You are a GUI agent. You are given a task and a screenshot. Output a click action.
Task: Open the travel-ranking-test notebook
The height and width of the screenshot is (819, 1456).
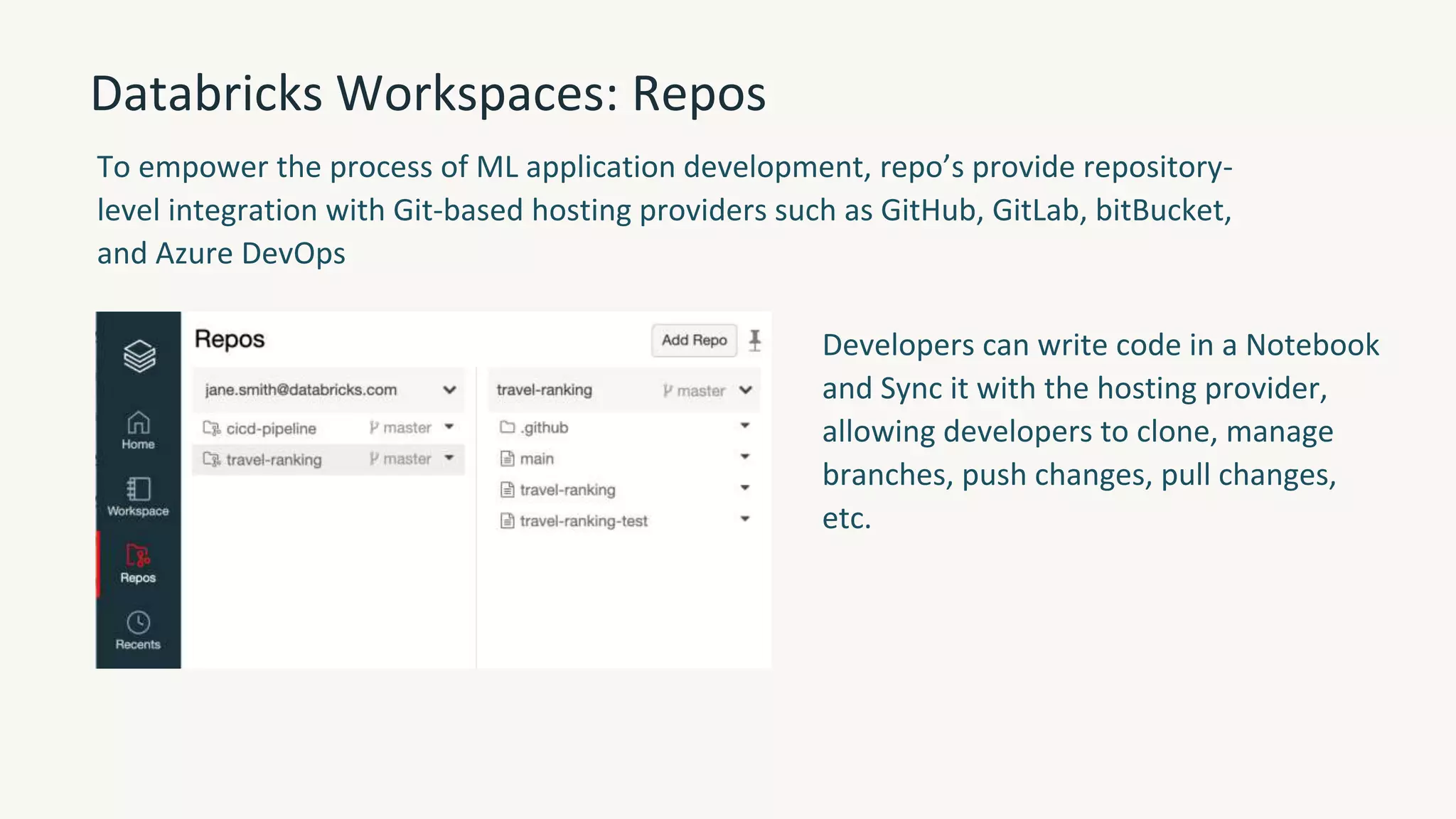[x=583, y=521]
